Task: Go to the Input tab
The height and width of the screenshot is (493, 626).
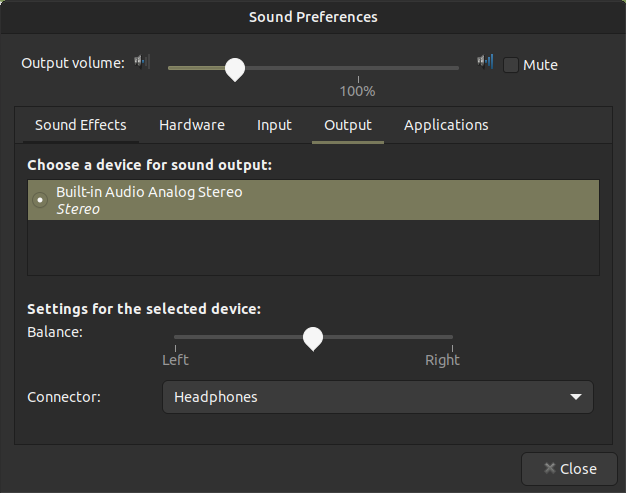Action: pos(274,125)
